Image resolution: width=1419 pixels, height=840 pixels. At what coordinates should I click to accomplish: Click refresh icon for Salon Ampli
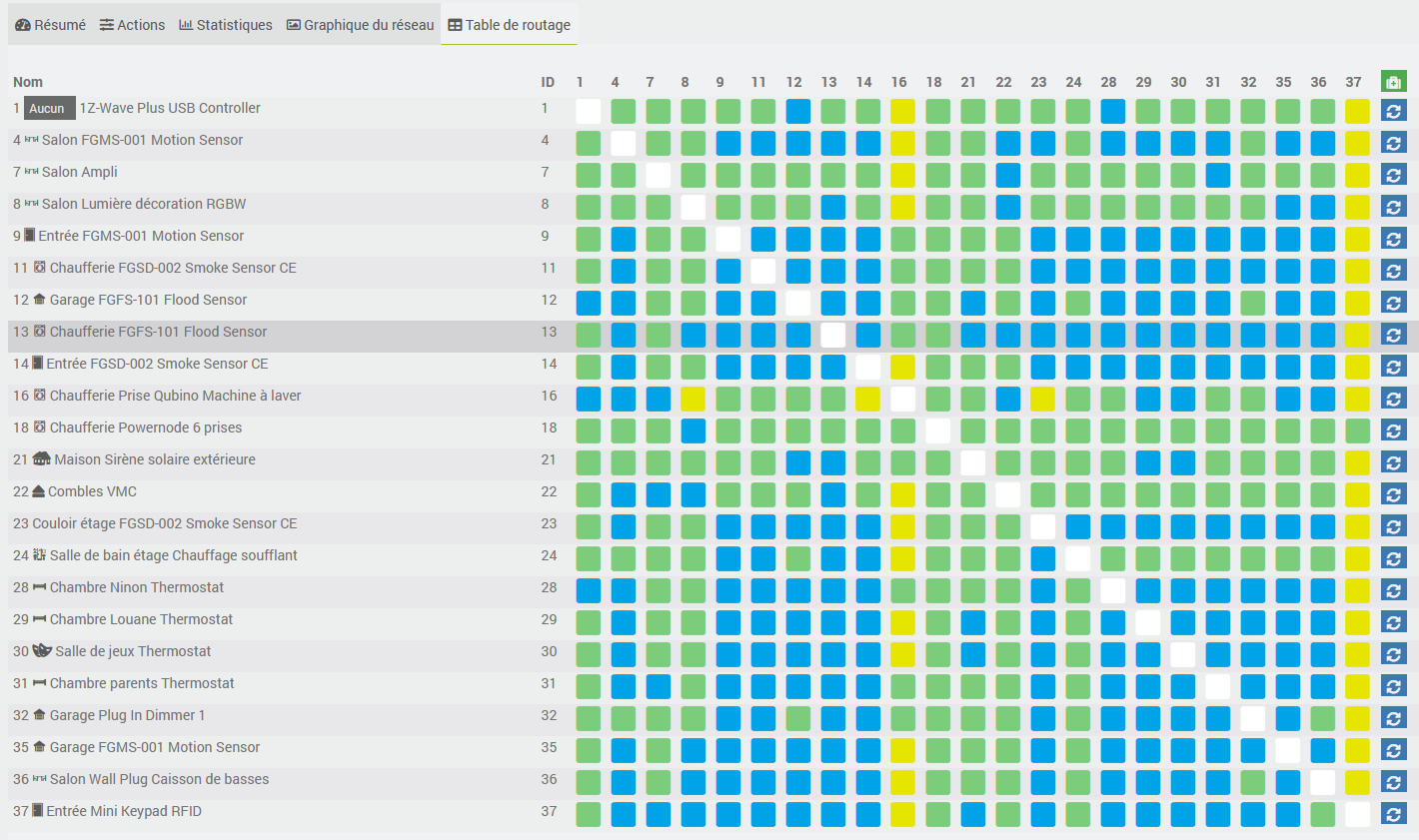click(1394, 175)
